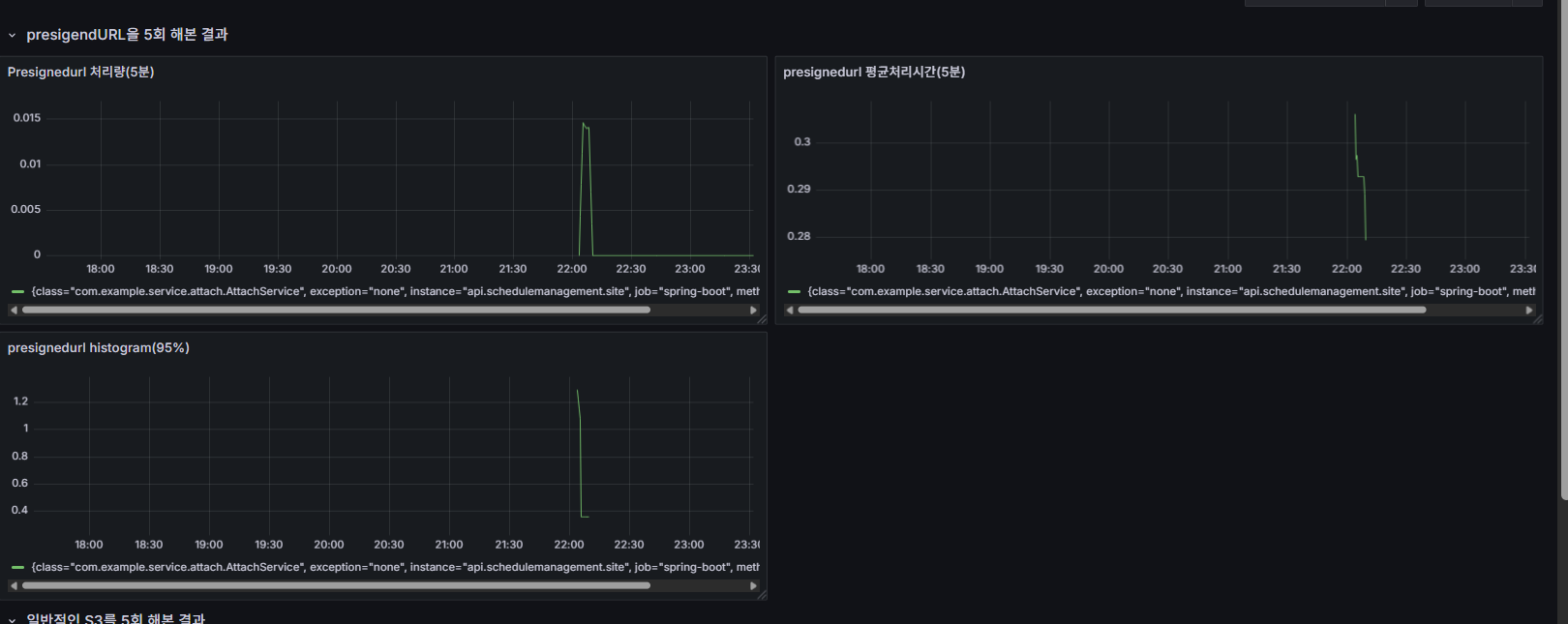
Task: Click the series color line in 처리량 legend
Action: point(18,291)
